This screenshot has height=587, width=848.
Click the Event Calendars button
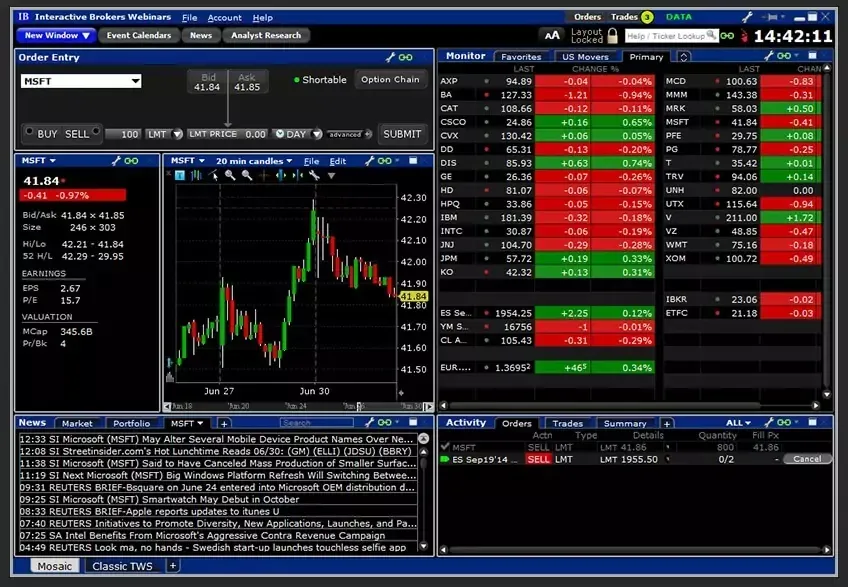click(x=138, y=36)
